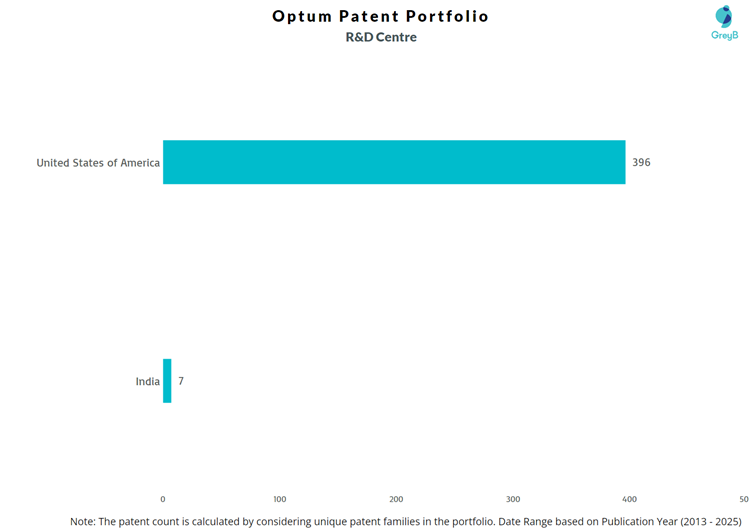The image size is (749, 531).
Task: Click the 396 value label
Action: coord(641,162)
